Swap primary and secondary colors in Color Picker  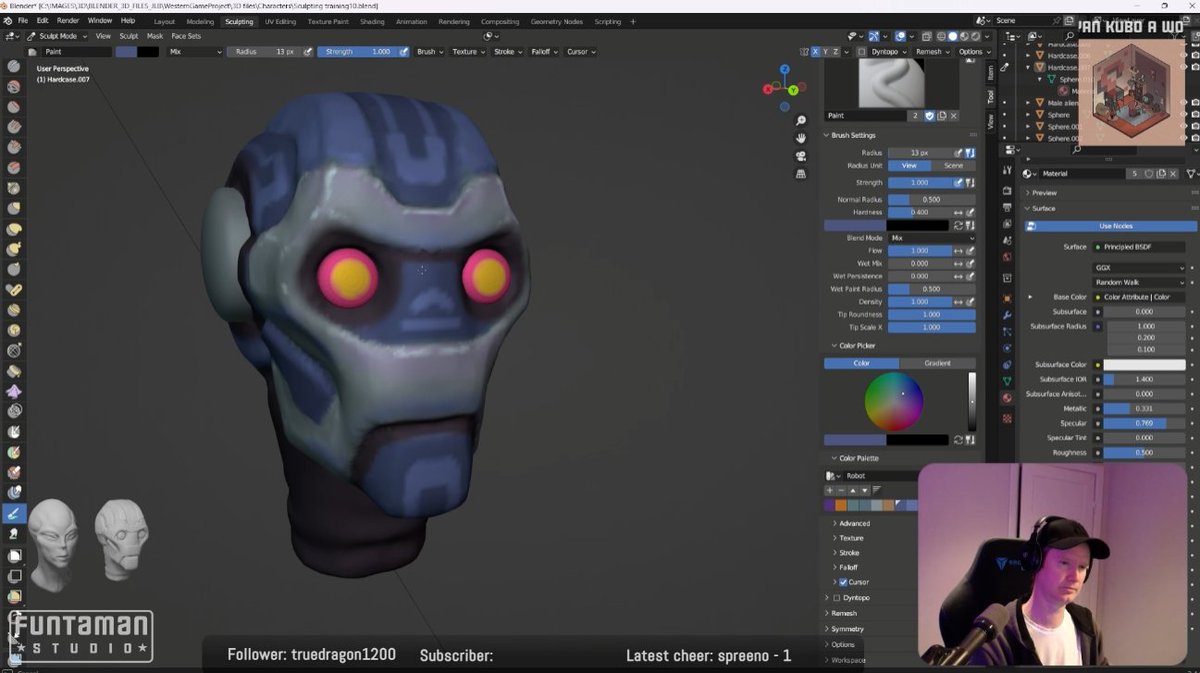[959, 440]
